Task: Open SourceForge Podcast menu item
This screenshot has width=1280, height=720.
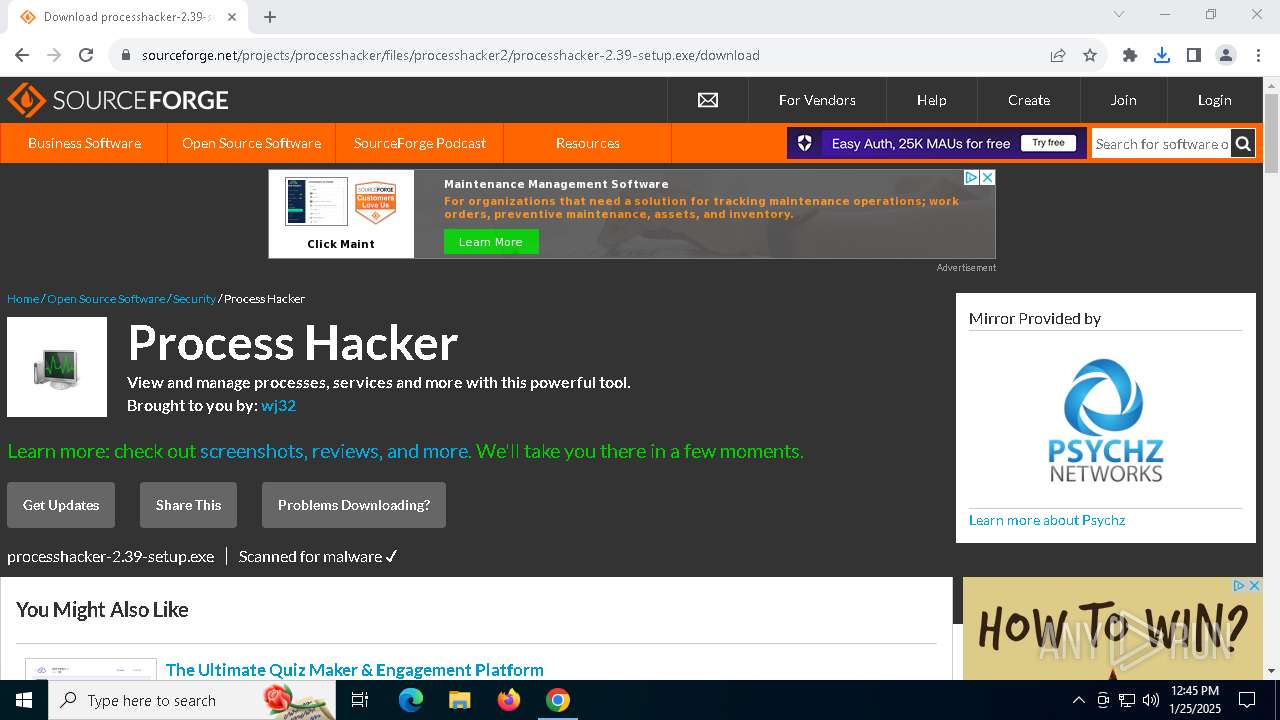Action: pyautogui.click(x=420, y=143)
